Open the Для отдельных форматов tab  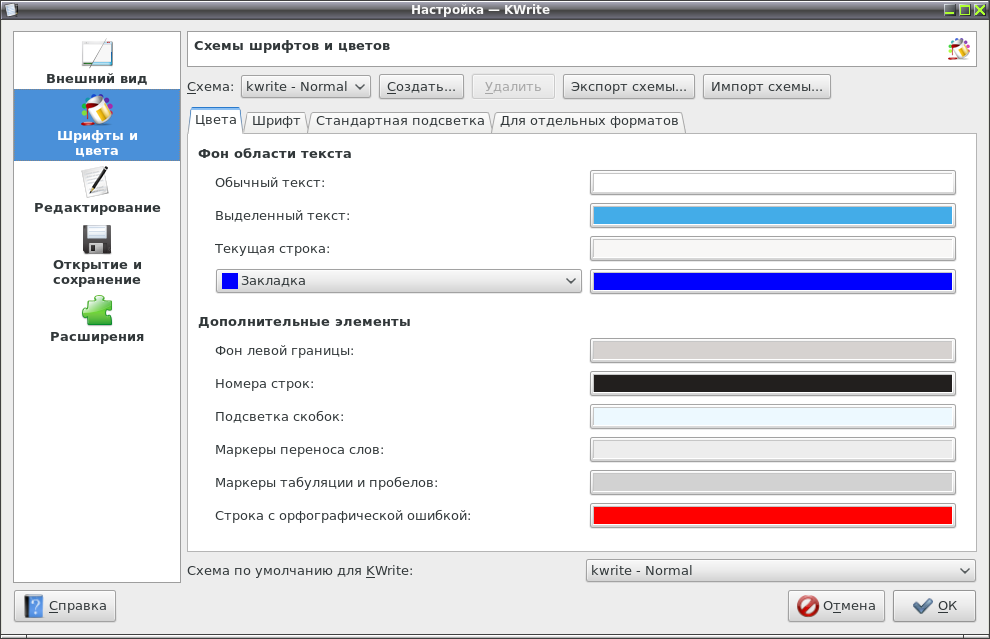(x=589, y=121)
